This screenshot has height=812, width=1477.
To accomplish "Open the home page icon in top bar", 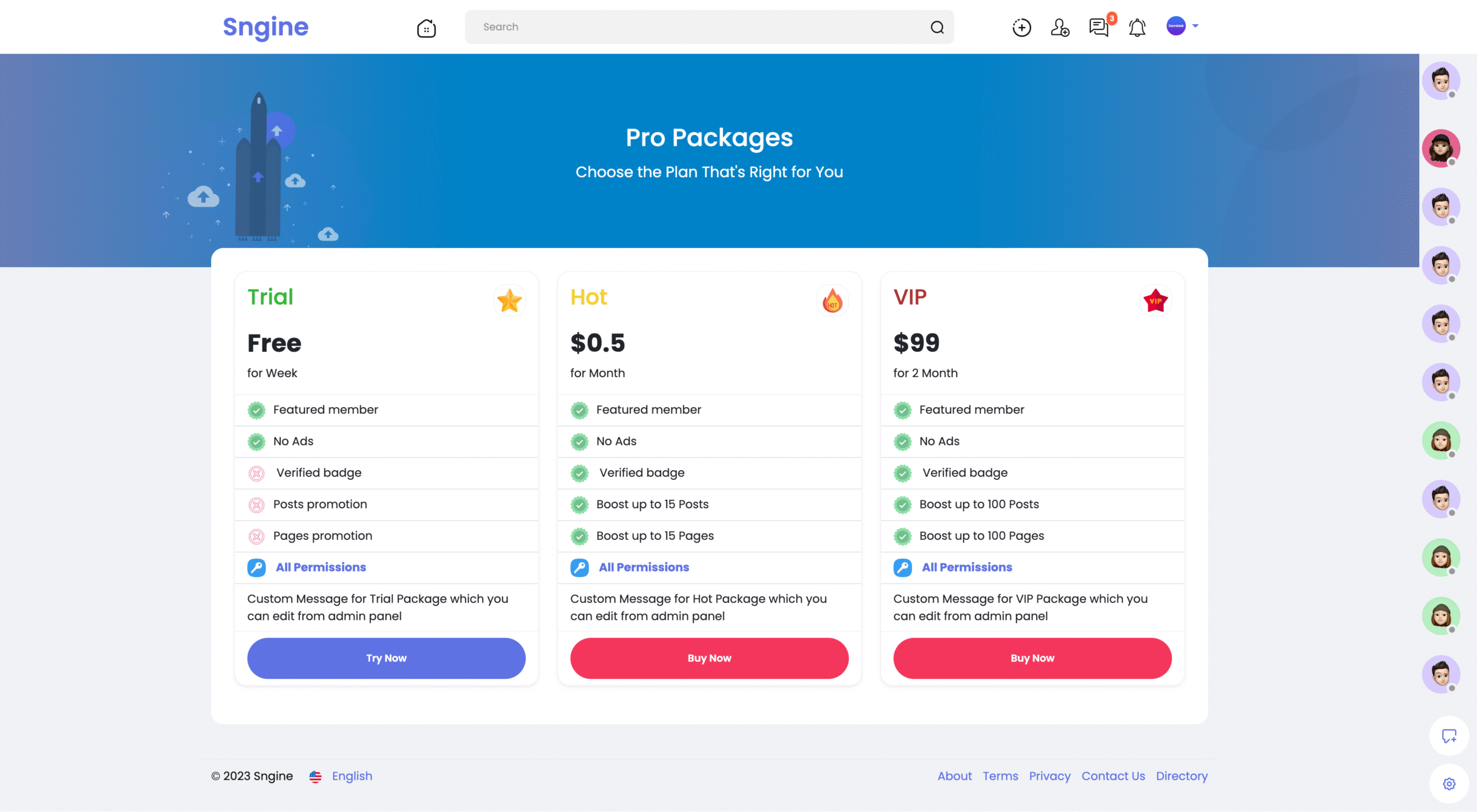I will click(426, 27).
